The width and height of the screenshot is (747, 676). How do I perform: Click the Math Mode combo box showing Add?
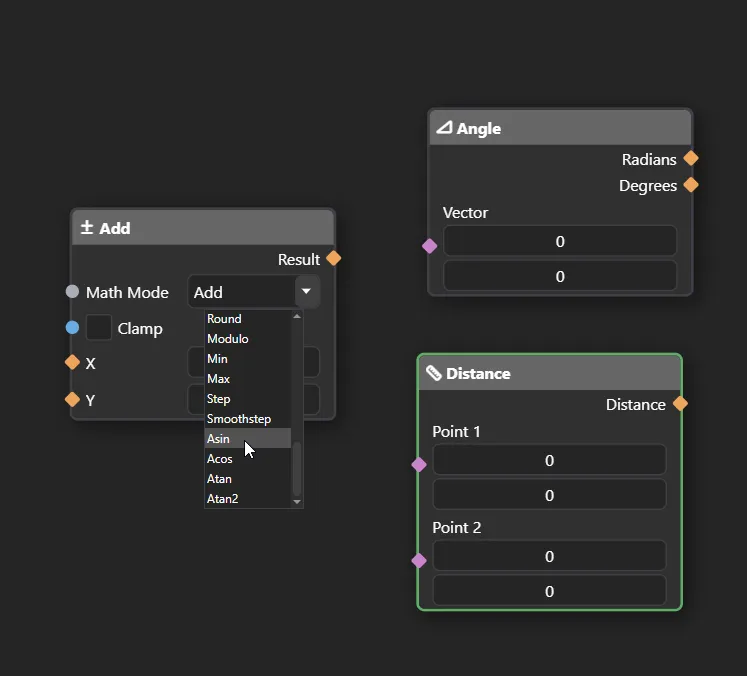click(253, 292)
